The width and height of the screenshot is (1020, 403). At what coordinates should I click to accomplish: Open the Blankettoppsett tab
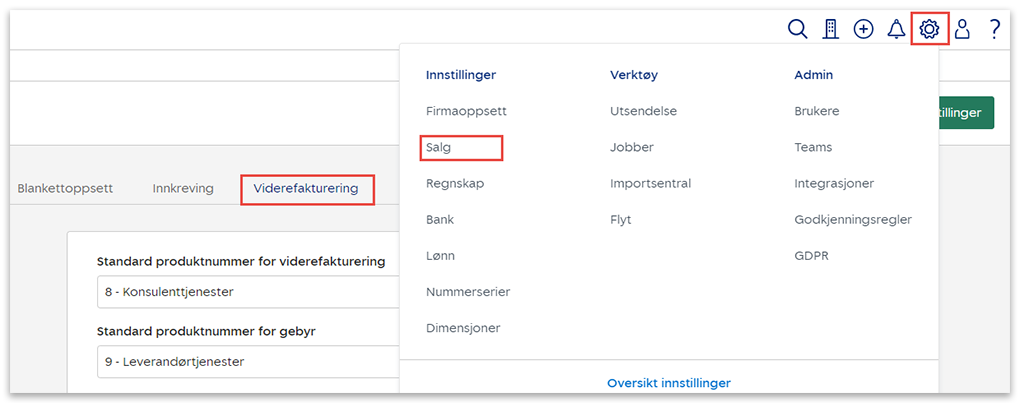tap(65, 188)
